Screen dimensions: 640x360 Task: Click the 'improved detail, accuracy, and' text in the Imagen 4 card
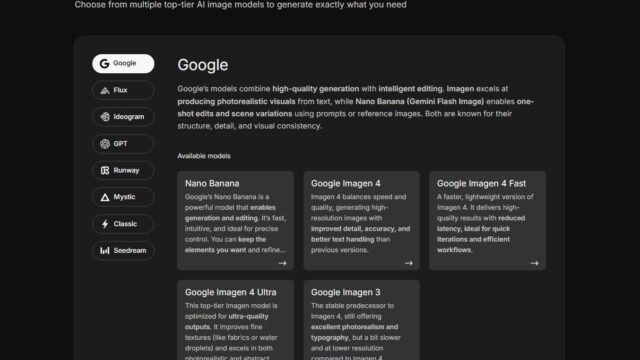[360, 229]
